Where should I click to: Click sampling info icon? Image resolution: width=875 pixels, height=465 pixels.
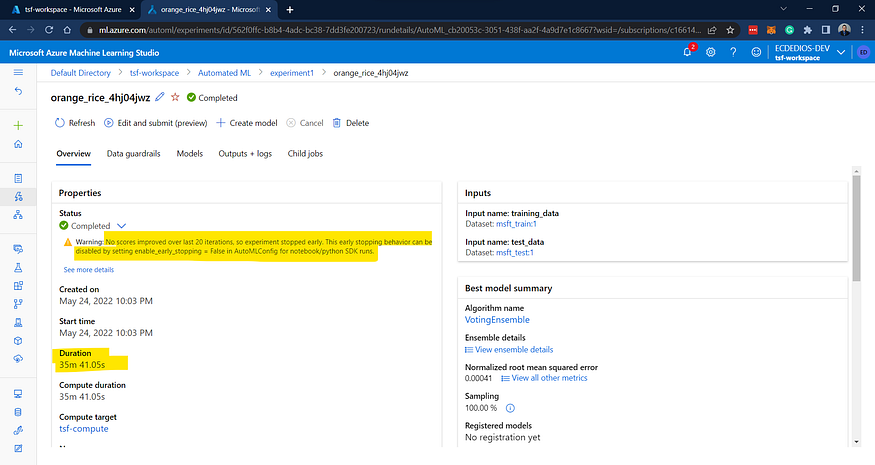click(x=510, y=408)
